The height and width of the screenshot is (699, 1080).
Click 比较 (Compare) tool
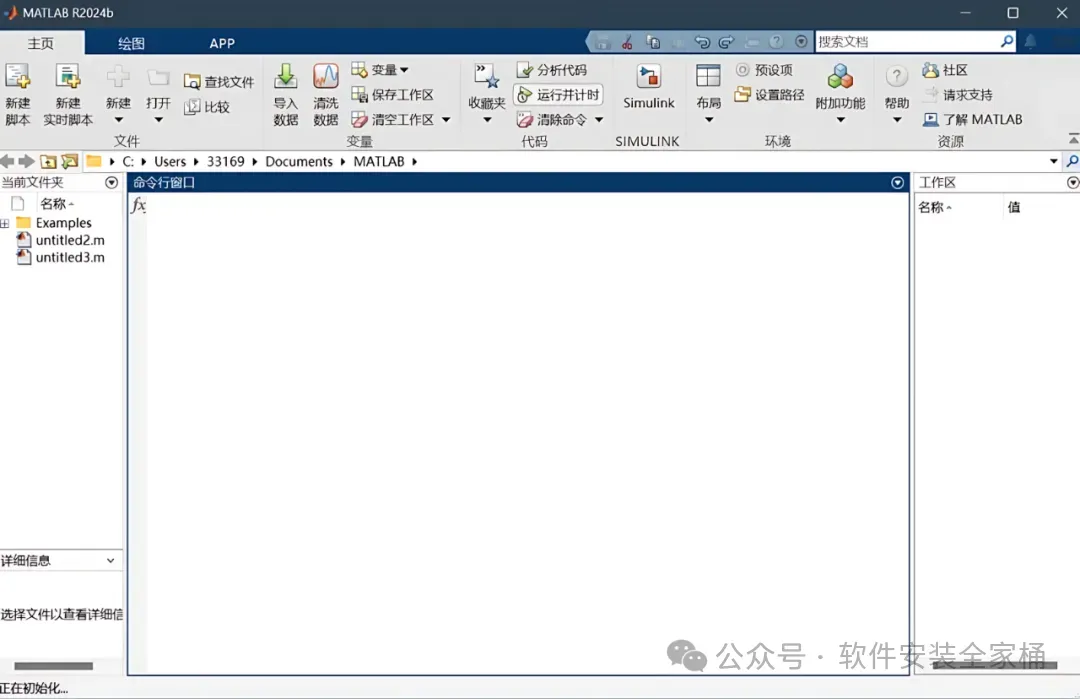(207, 107)
